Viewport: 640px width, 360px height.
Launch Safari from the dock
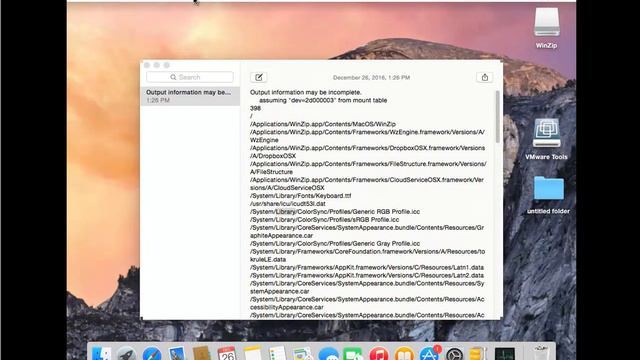pyautogui.click(x=151, y=353)
